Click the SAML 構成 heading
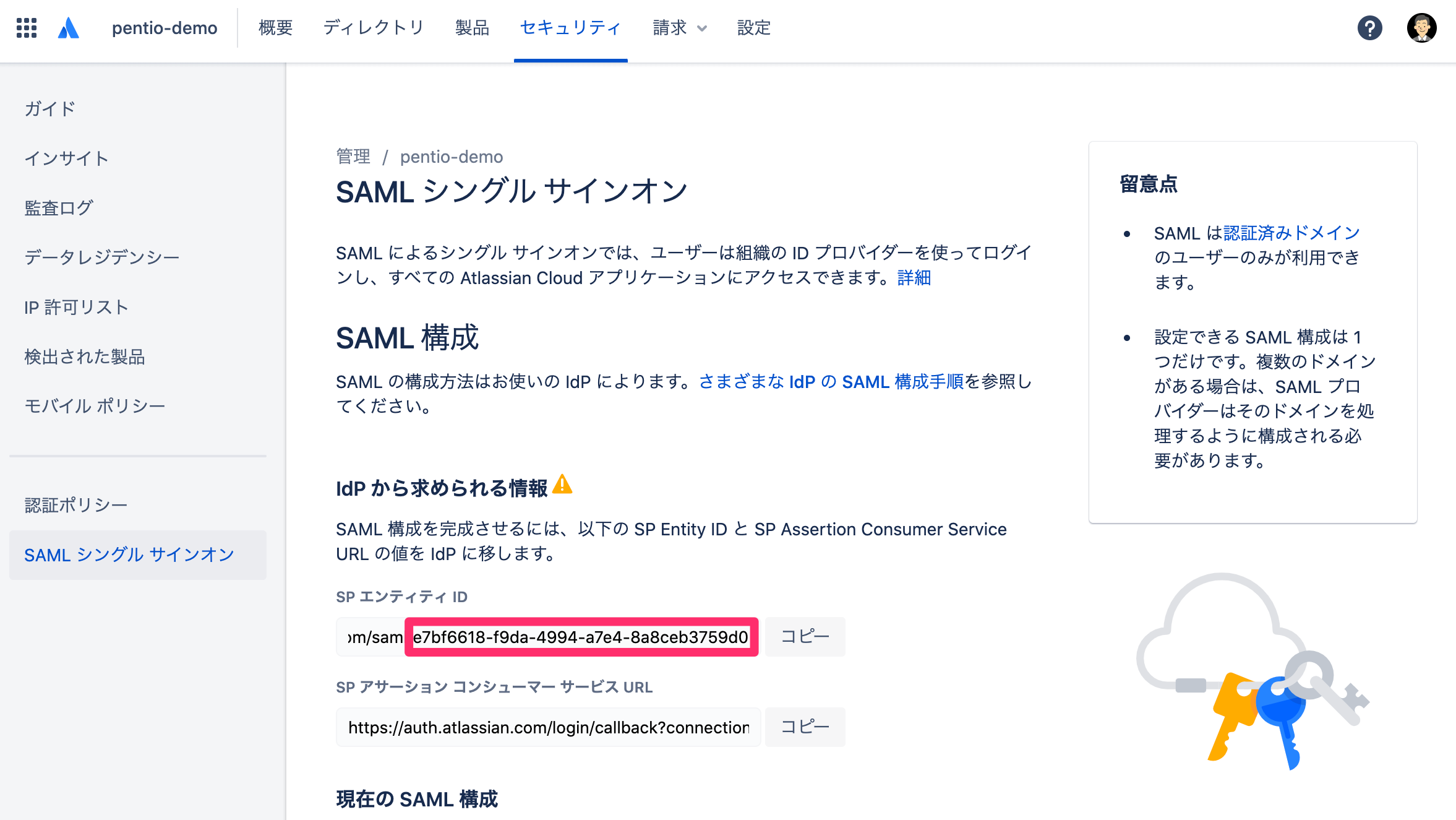This screenshot has width=1456, height=820. point(407,338)
